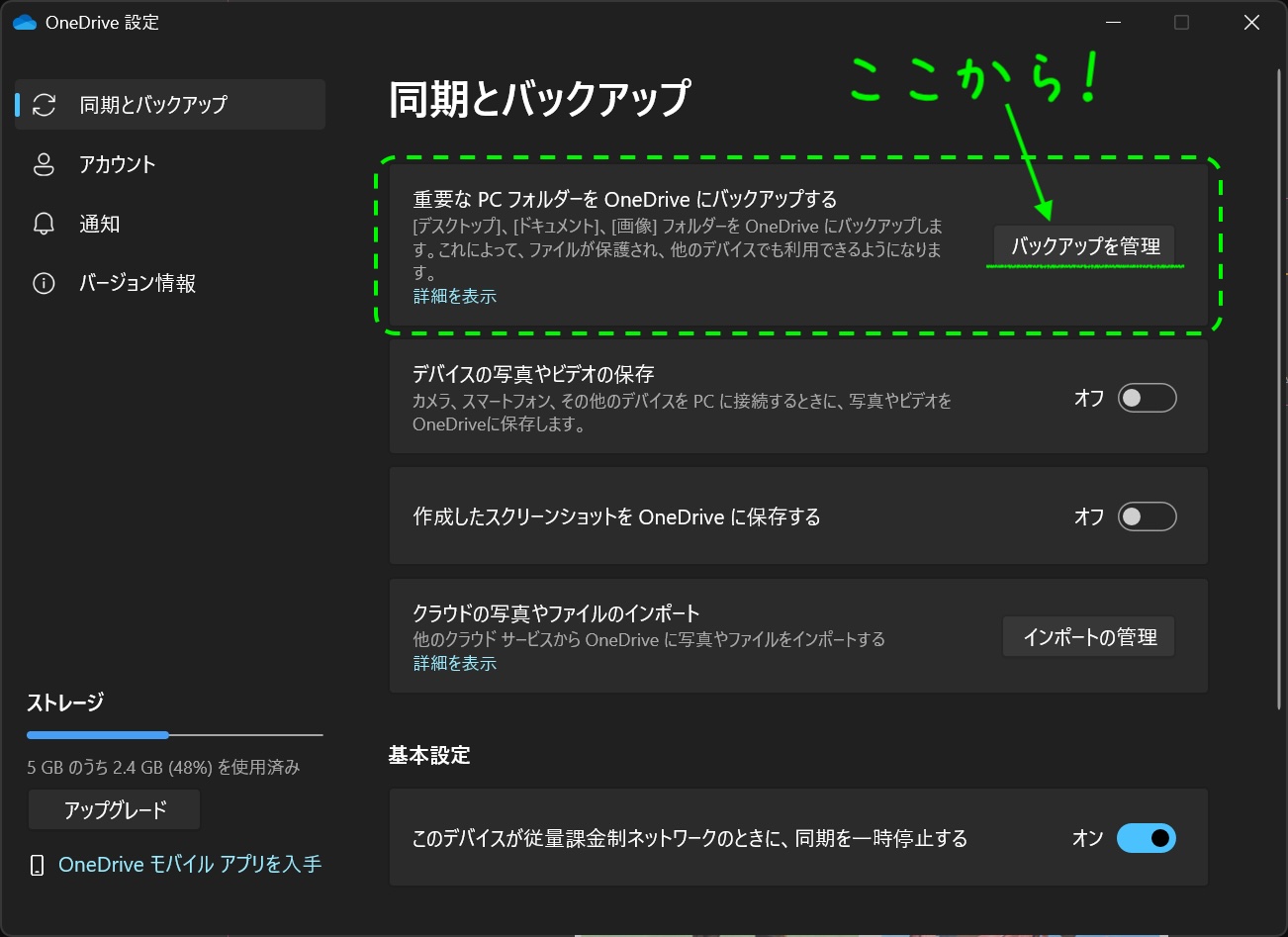Viewport: 1288px width, 937px height.
Task: Click the アップグレード storage button
Action: click(115, 810)
